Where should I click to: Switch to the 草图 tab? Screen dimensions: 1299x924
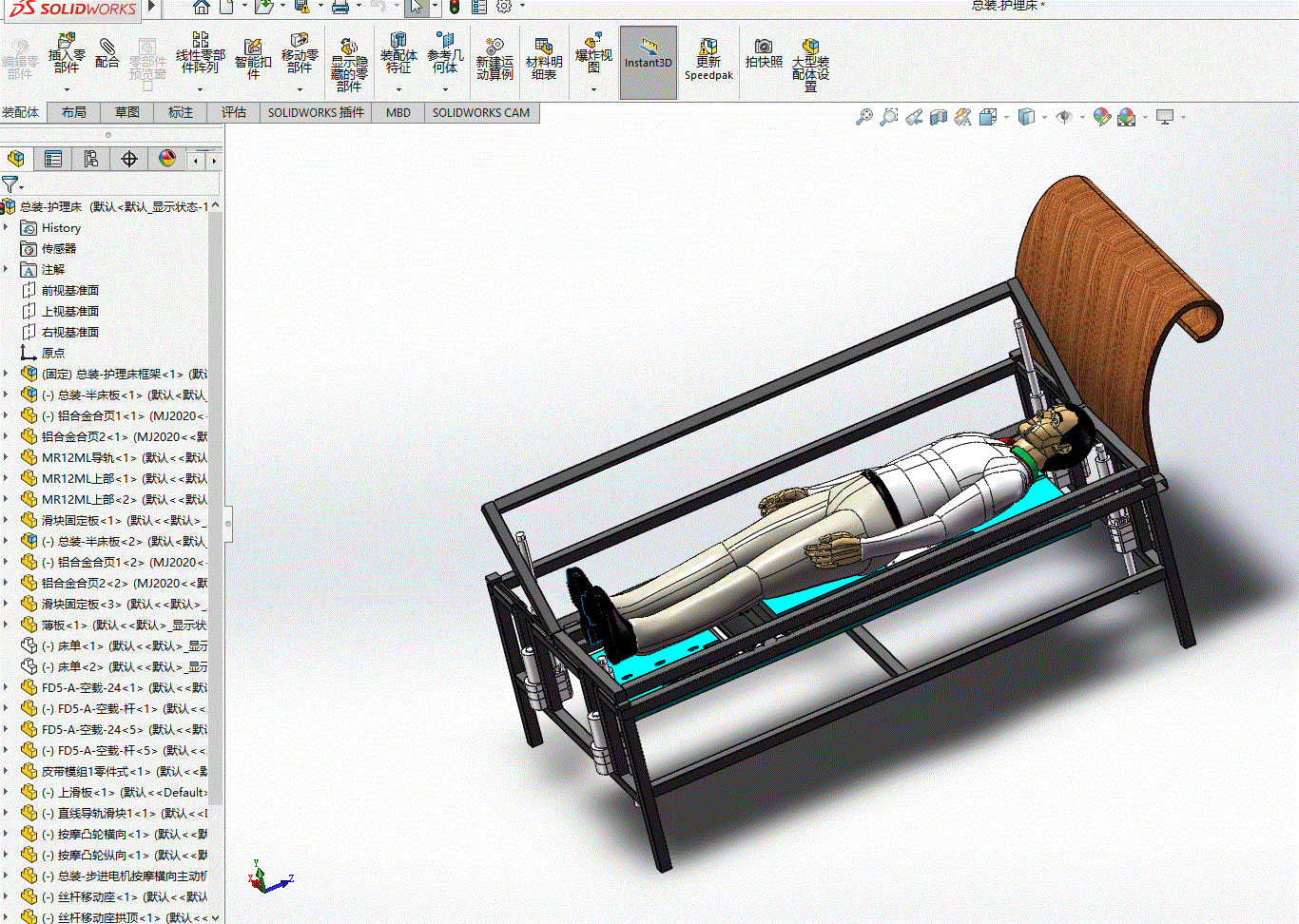click(127, 112)
